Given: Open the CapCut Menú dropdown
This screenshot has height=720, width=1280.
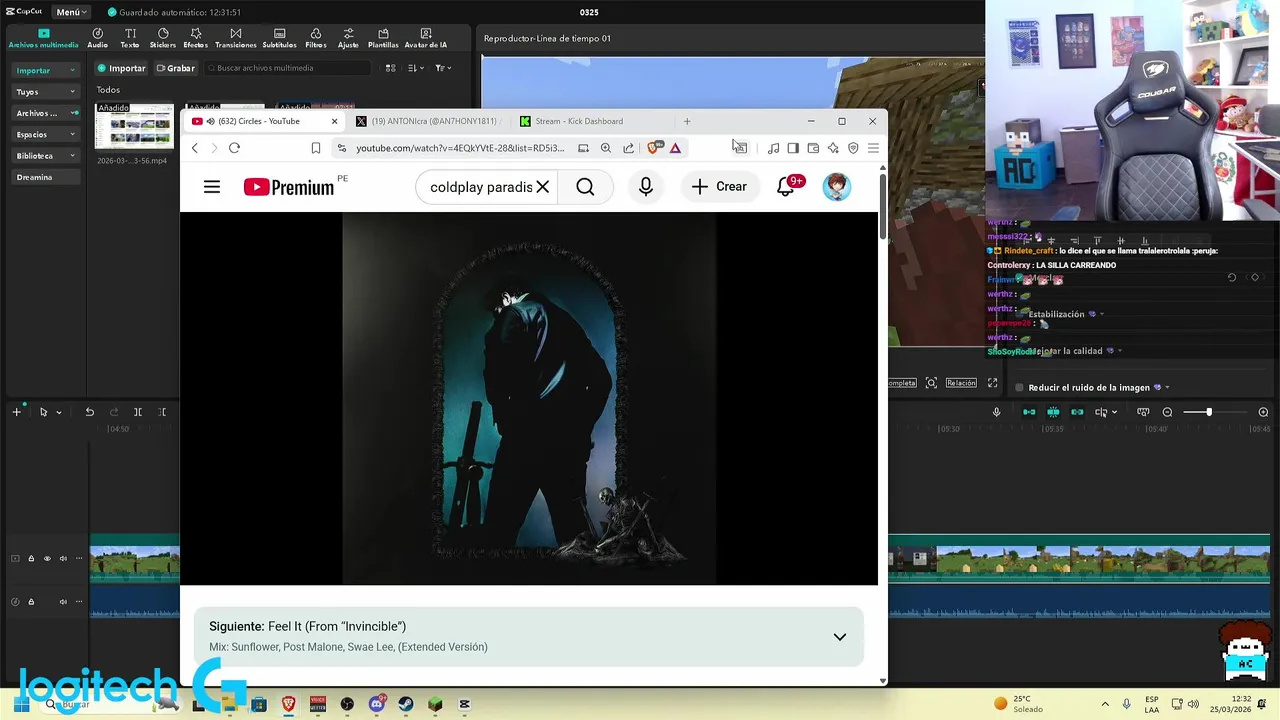Looking at the screenshot, I should coord(70,12).
